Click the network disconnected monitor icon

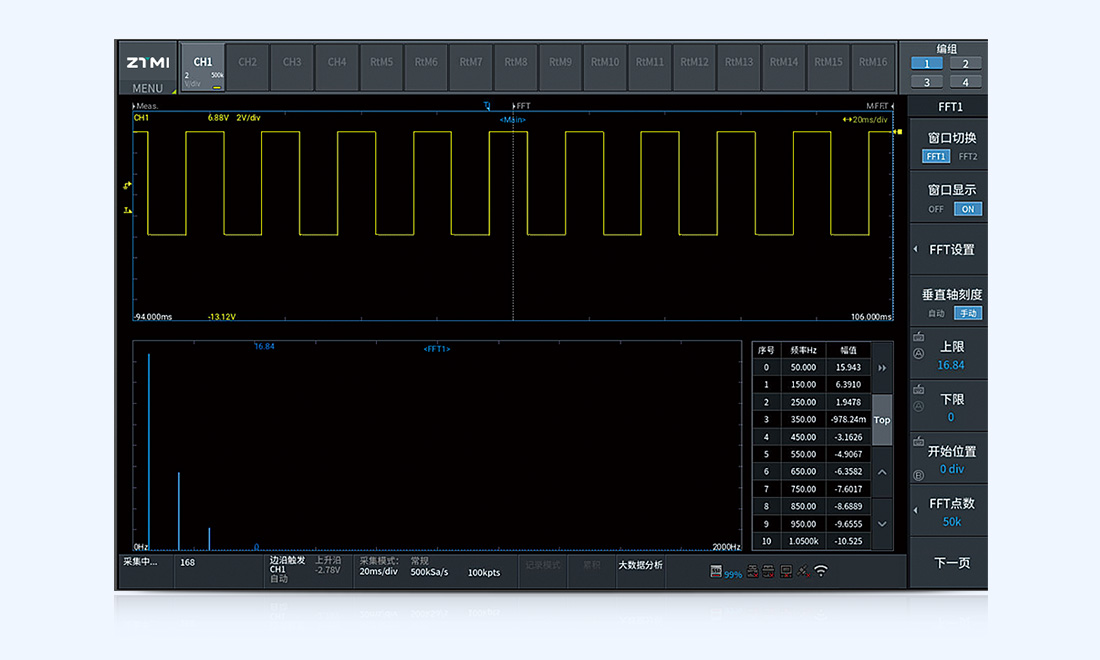(786, 571)
